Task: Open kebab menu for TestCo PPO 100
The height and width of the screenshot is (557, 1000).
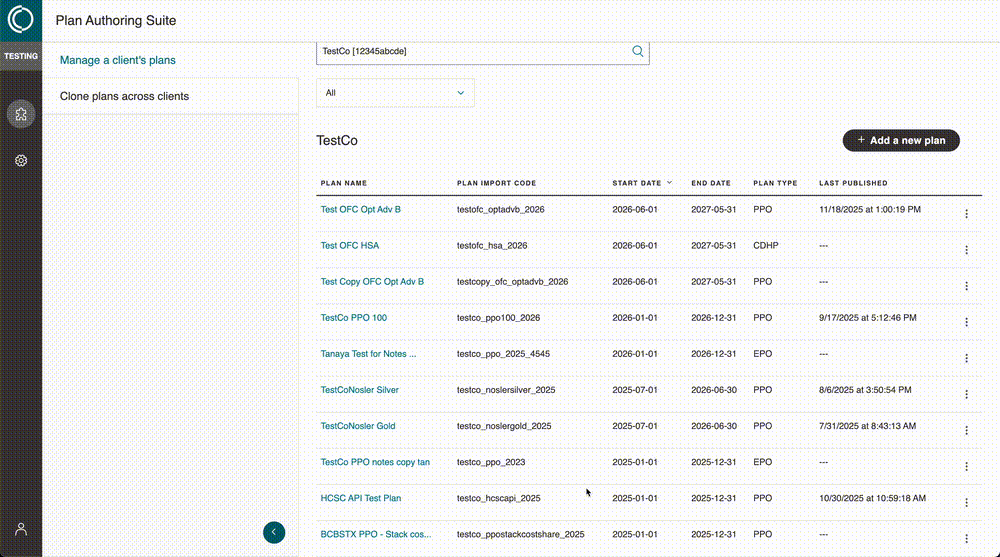Action: point(966,322)
